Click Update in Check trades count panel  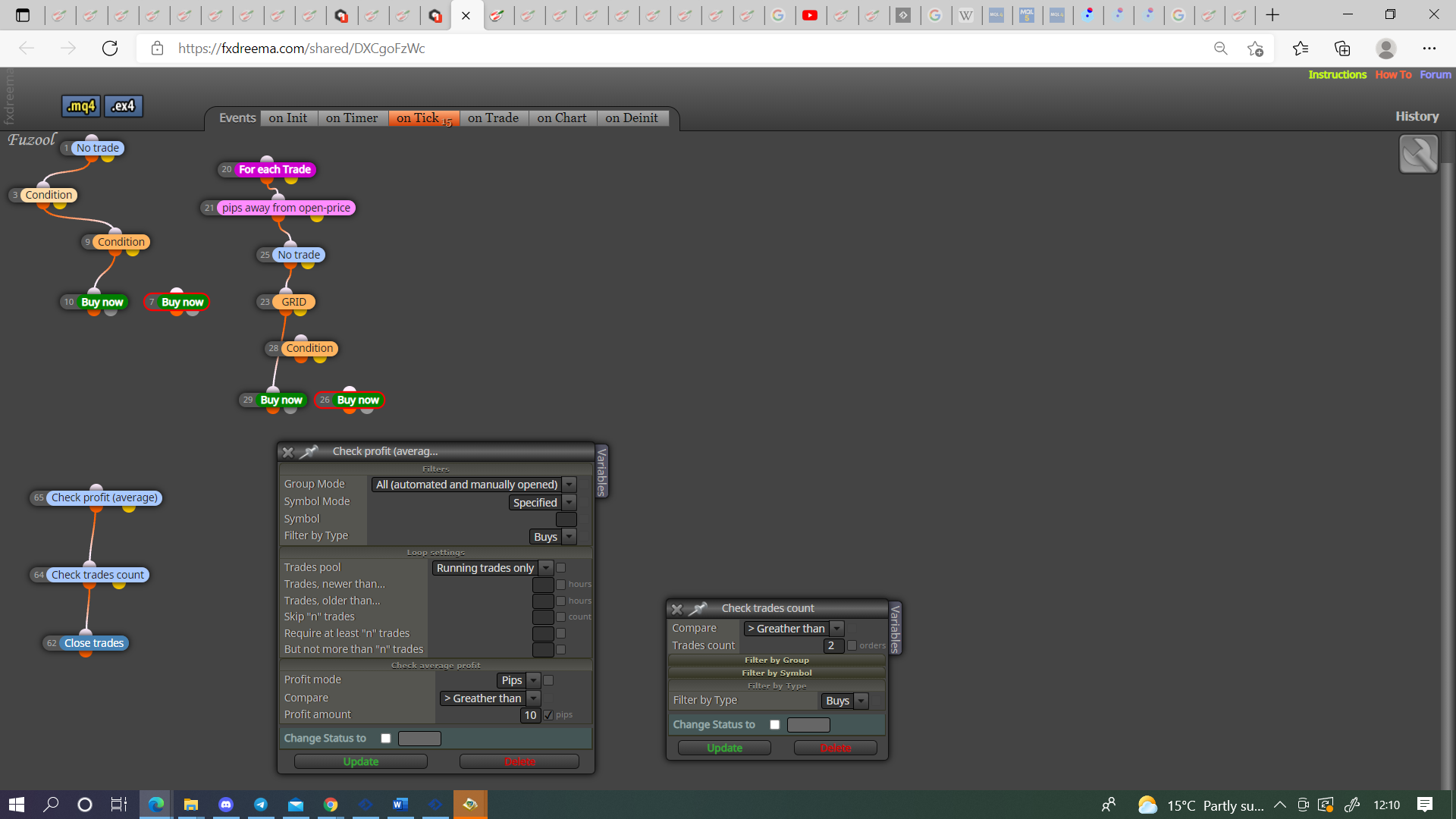[x=724, y=748]
